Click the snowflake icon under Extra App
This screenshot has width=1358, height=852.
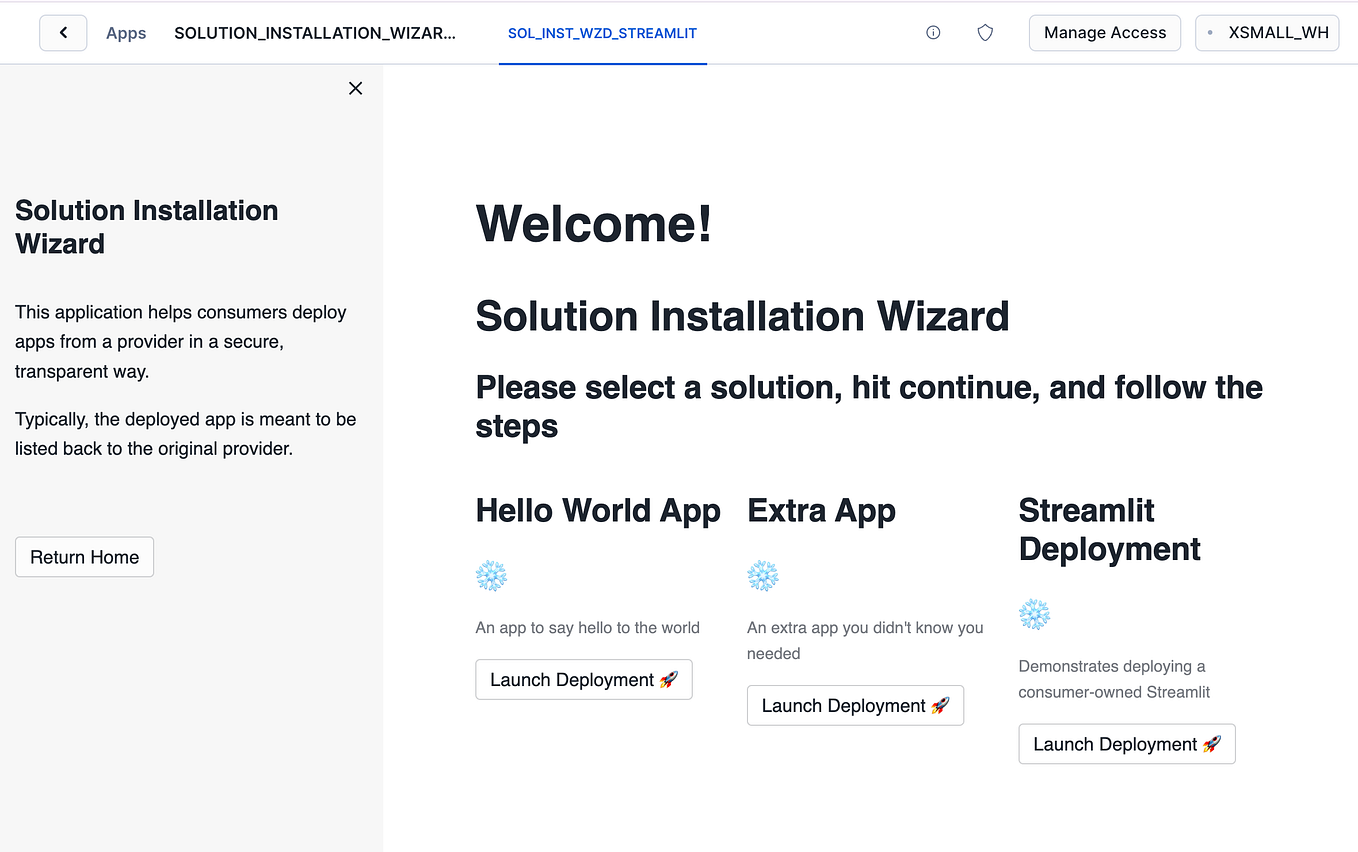(763, 575)
